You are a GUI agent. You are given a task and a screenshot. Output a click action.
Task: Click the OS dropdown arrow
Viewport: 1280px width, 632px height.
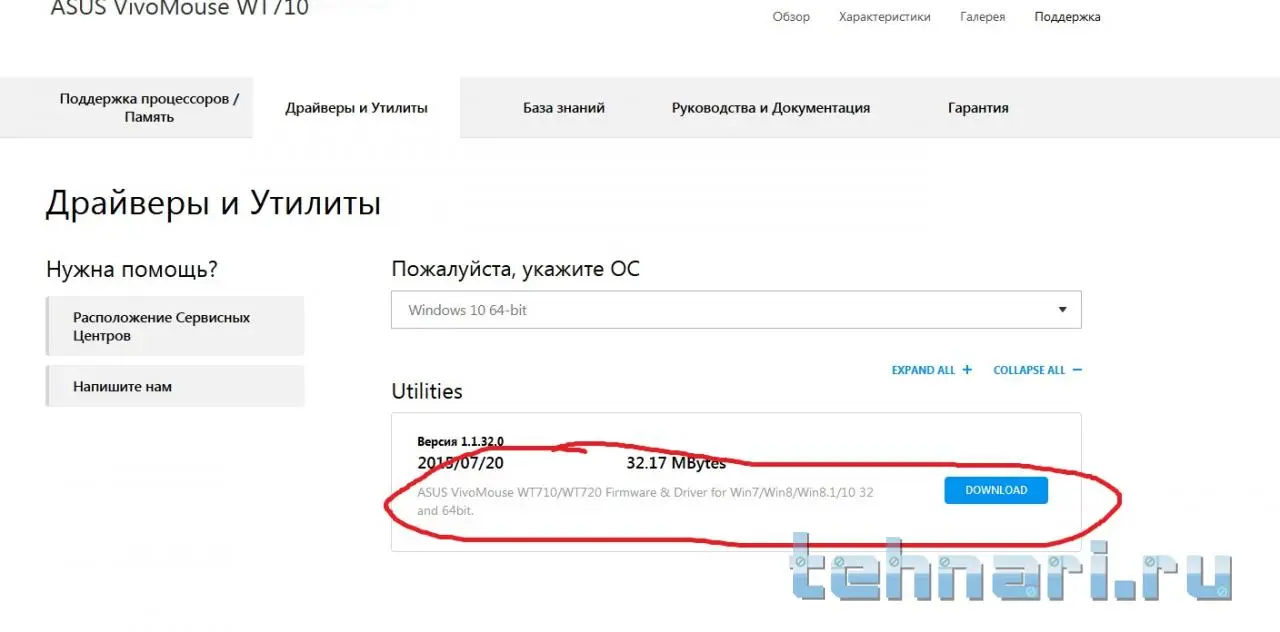coord(1062,310)
